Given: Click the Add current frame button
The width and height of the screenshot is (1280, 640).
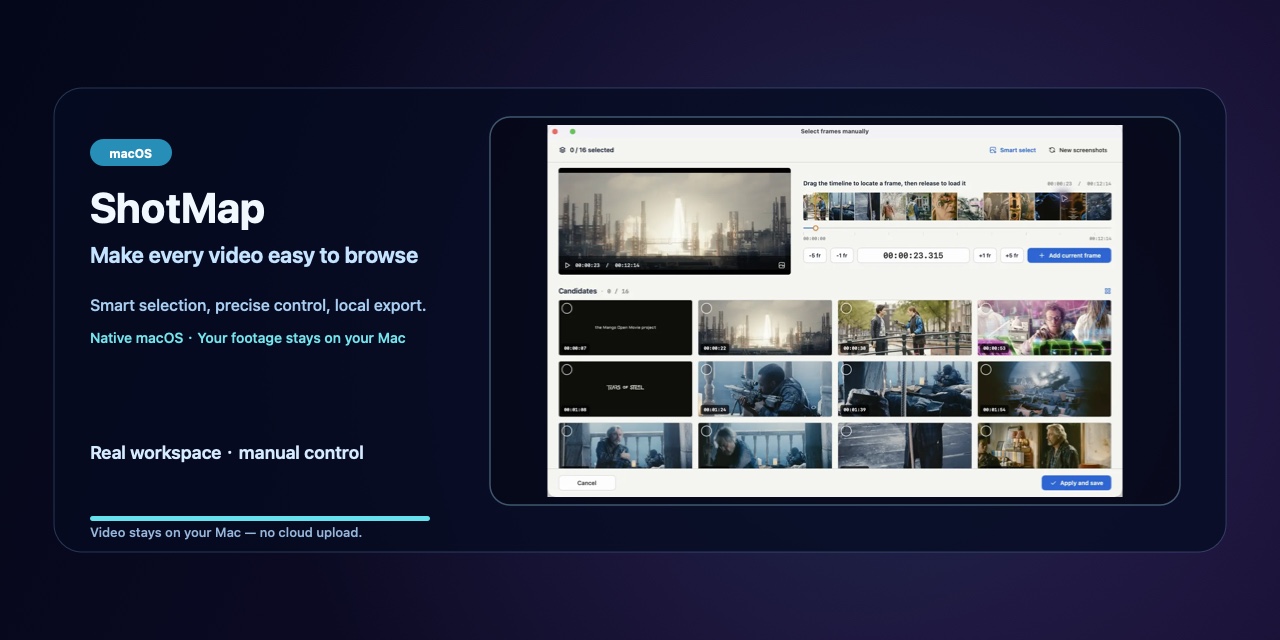Looking at the screenshot, I should (1069, 255).
